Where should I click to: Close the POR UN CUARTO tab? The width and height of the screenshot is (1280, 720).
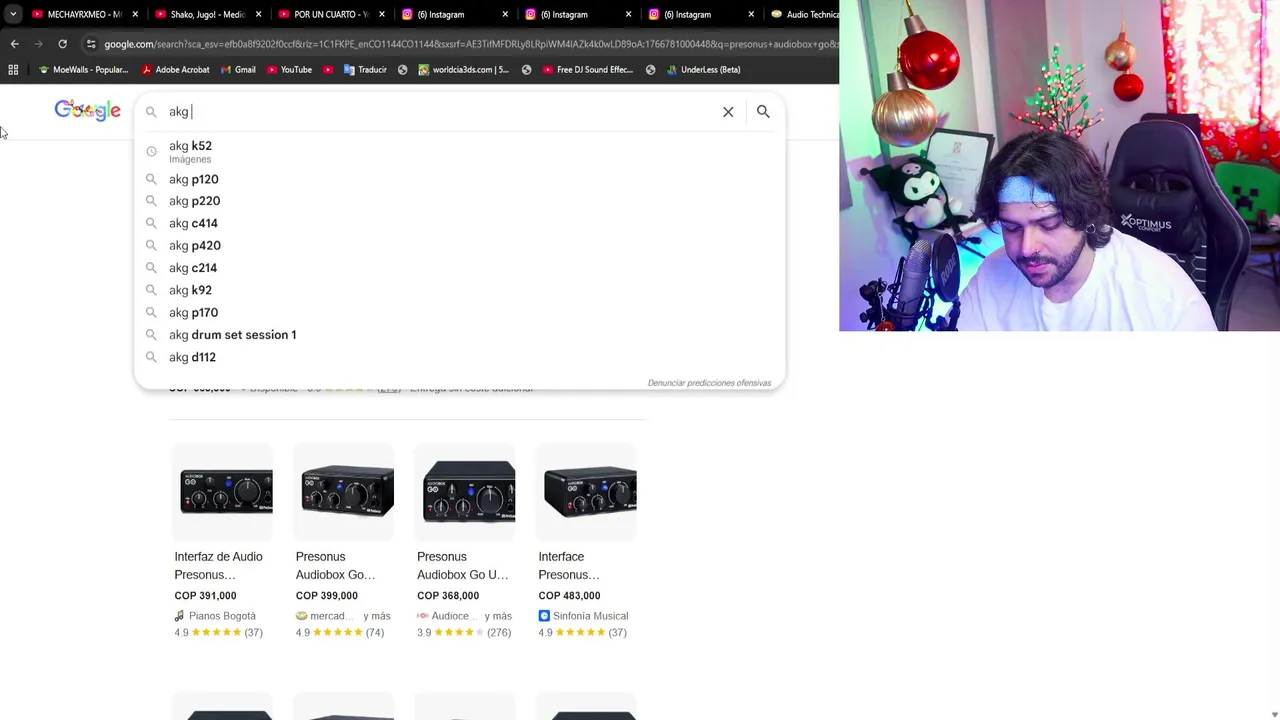click(382, 14)
